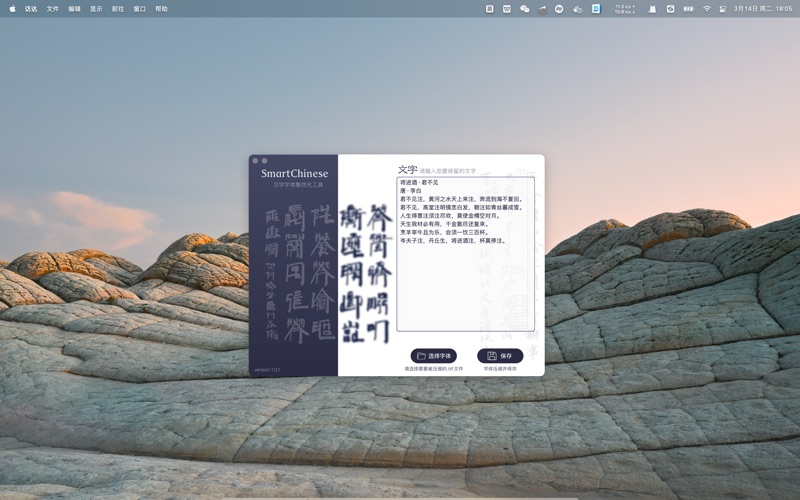Click the version 1.0.1 label
This screenshot has height=500, width=800.
(x=267, y=369)
